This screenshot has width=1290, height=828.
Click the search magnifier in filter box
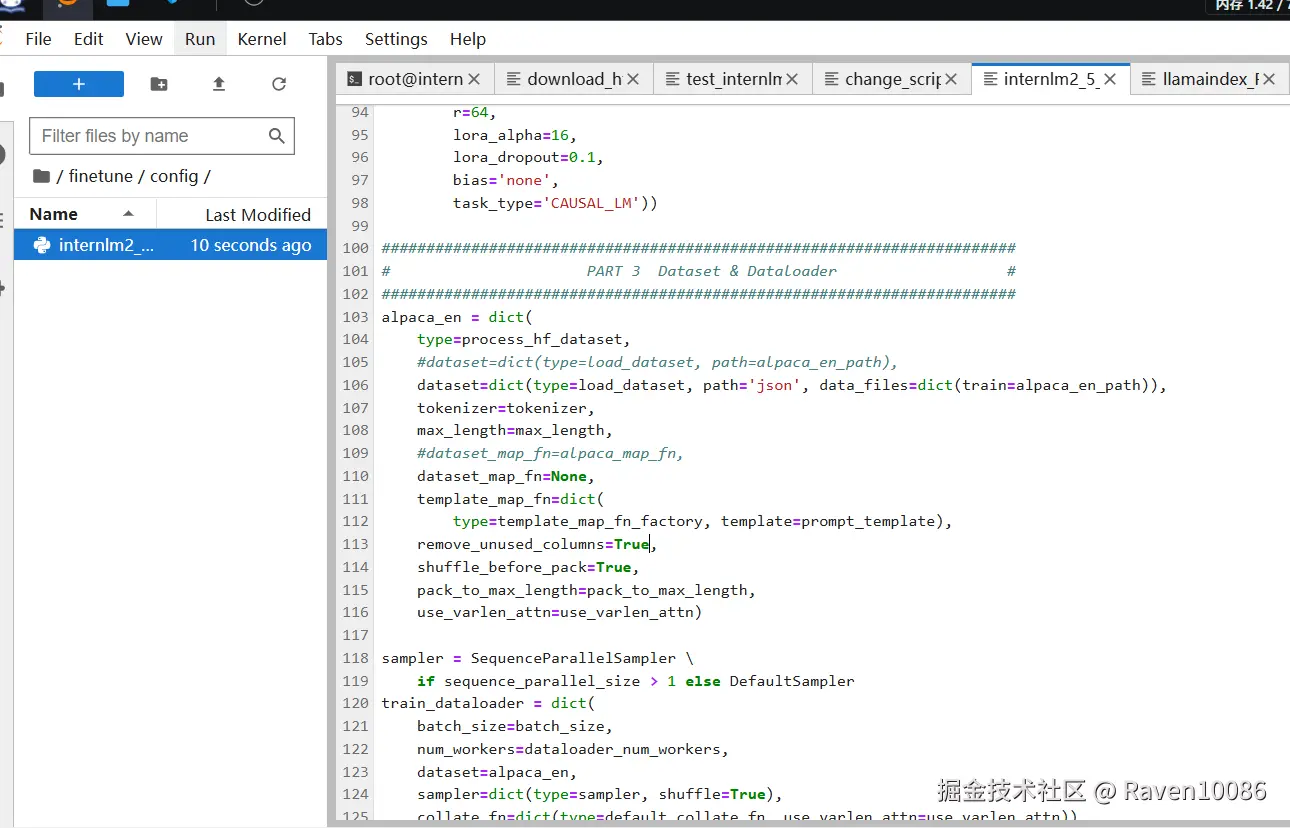point(277,136)
